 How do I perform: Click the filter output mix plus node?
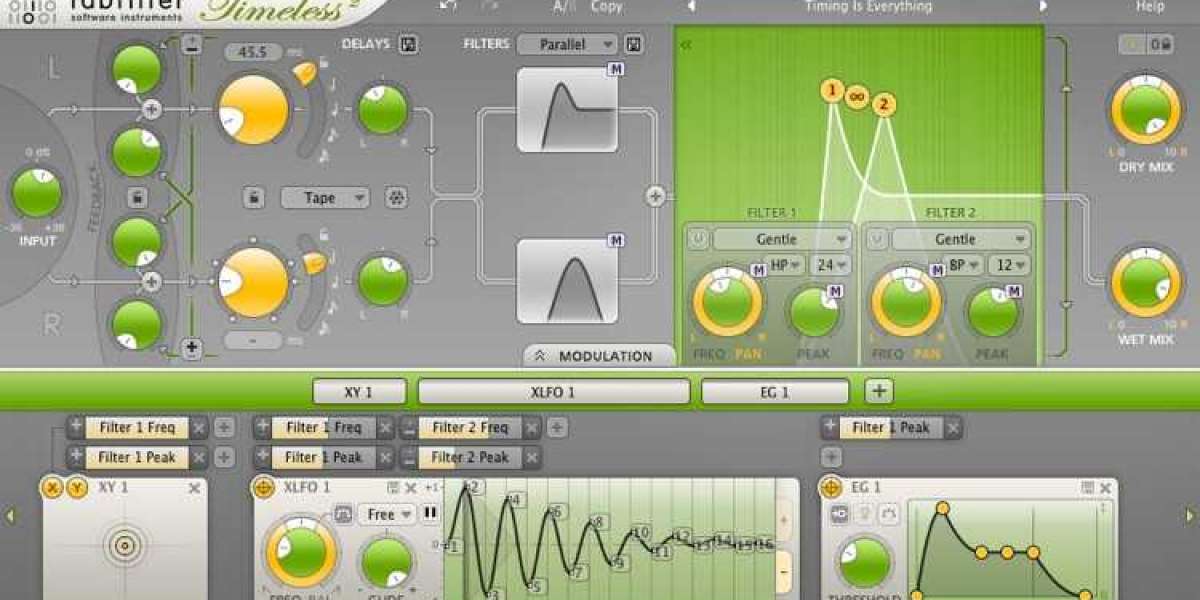(655, 197)
